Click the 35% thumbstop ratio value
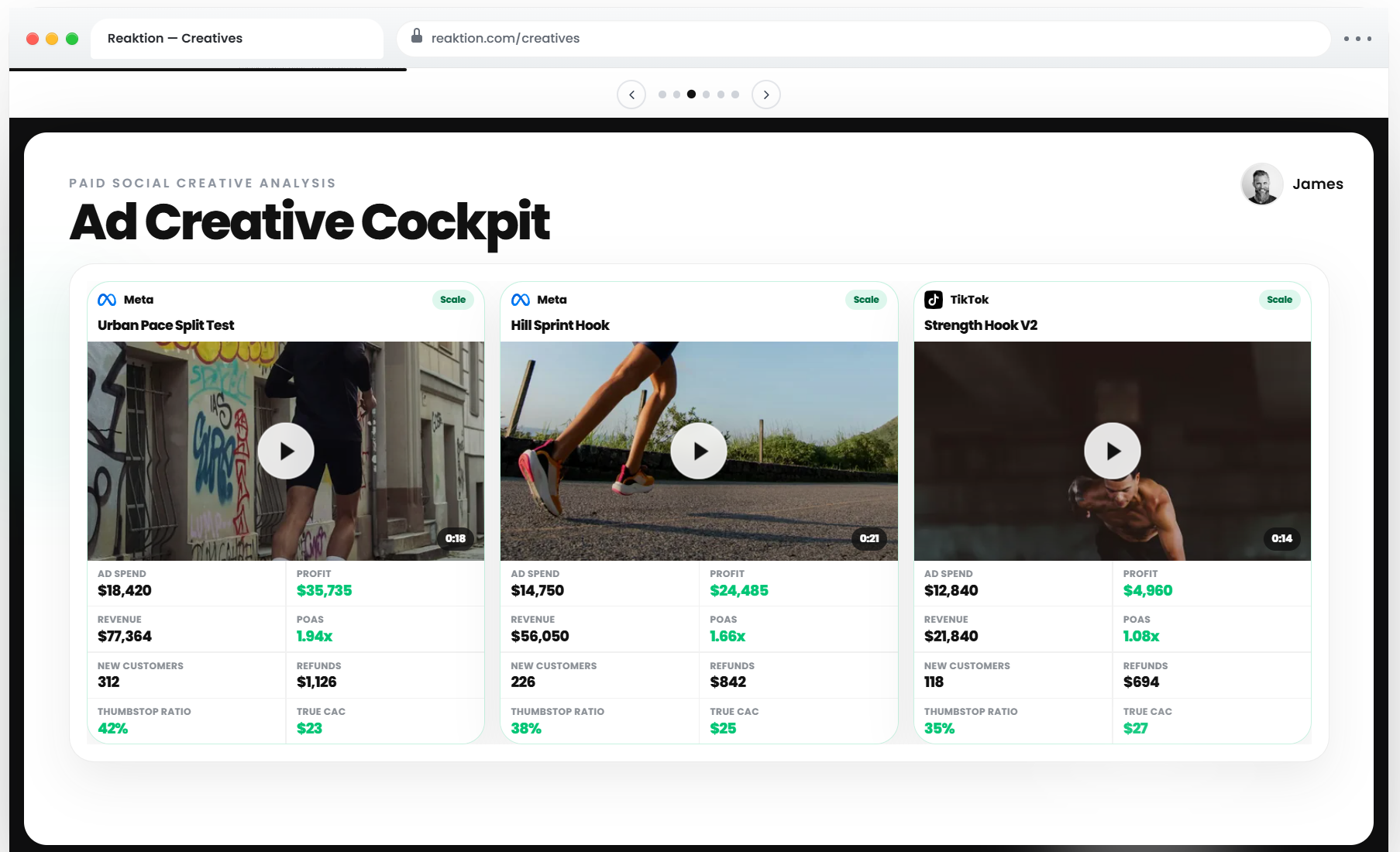This screenshot has height=852, width=1400. (x=940, y=728)
